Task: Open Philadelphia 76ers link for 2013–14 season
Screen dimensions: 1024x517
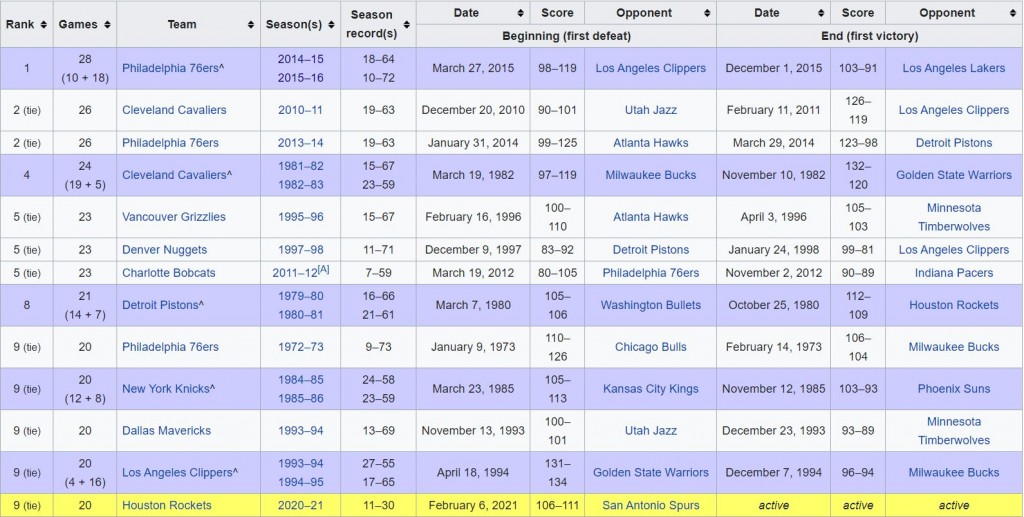Action: point(170,142)
